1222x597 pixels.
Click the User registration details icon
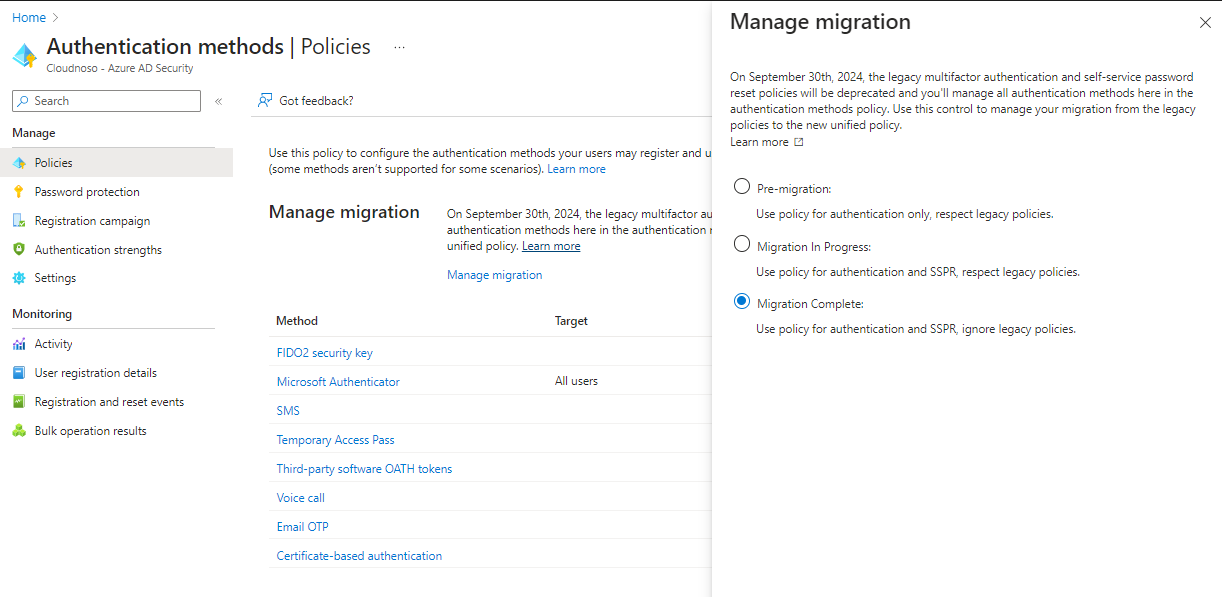[x=19, y=373]
